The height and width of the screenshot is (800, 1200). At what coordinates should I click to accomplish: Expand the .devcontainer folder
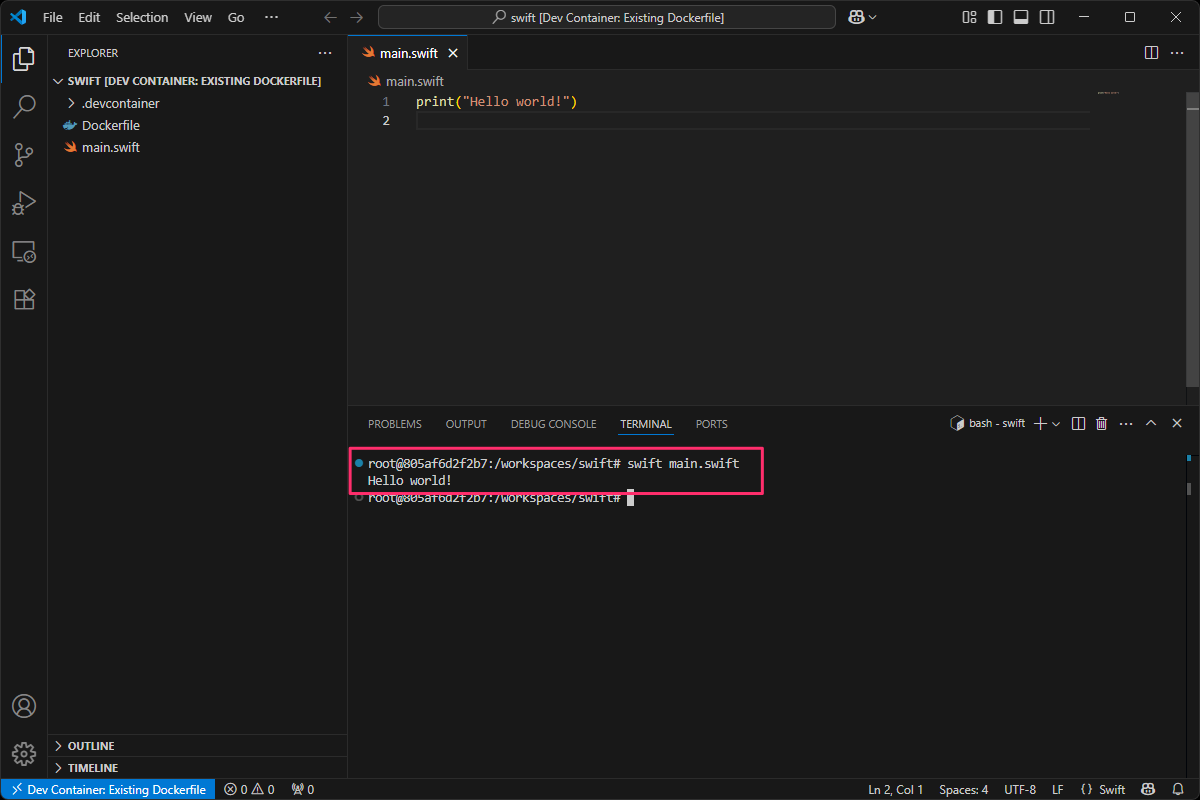click(197, 103)
